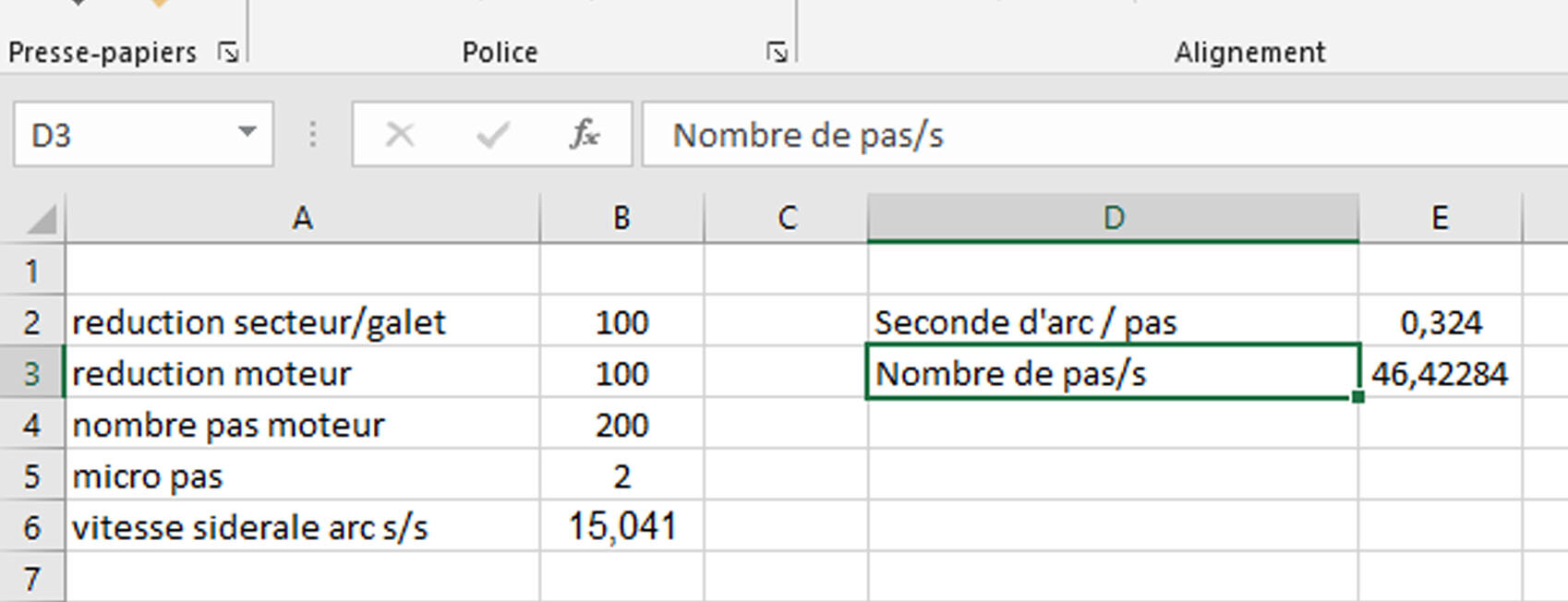Select row 6 header
Image resolution: width=1568 pixels, height=602 pixels.
32,528
